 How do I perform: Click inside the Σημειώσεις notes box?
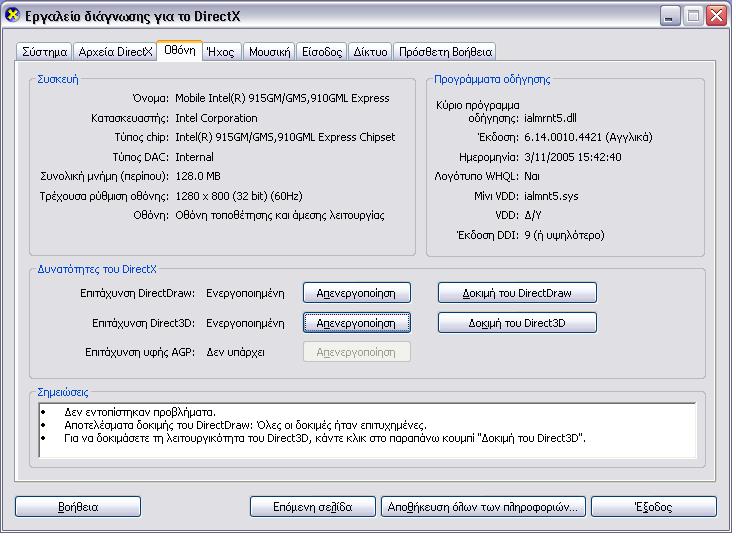pyautogui.click(x=368, y=430)
